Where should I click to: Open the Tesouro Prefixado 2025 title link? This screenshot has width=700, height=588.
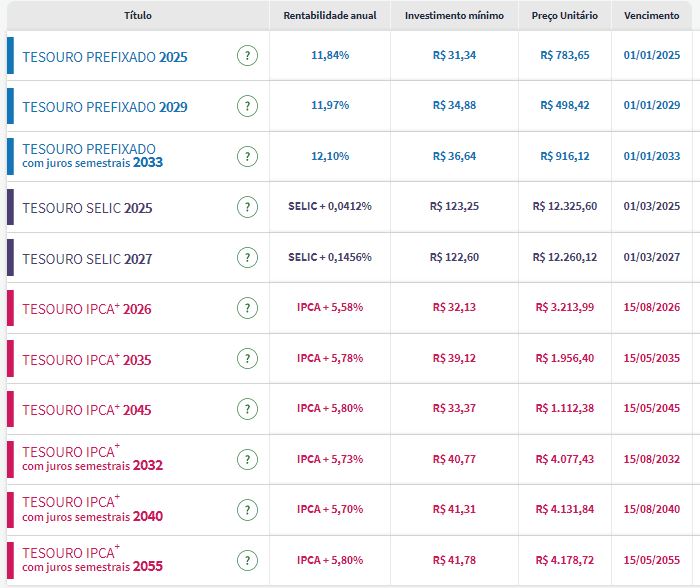tap(104, 57)
